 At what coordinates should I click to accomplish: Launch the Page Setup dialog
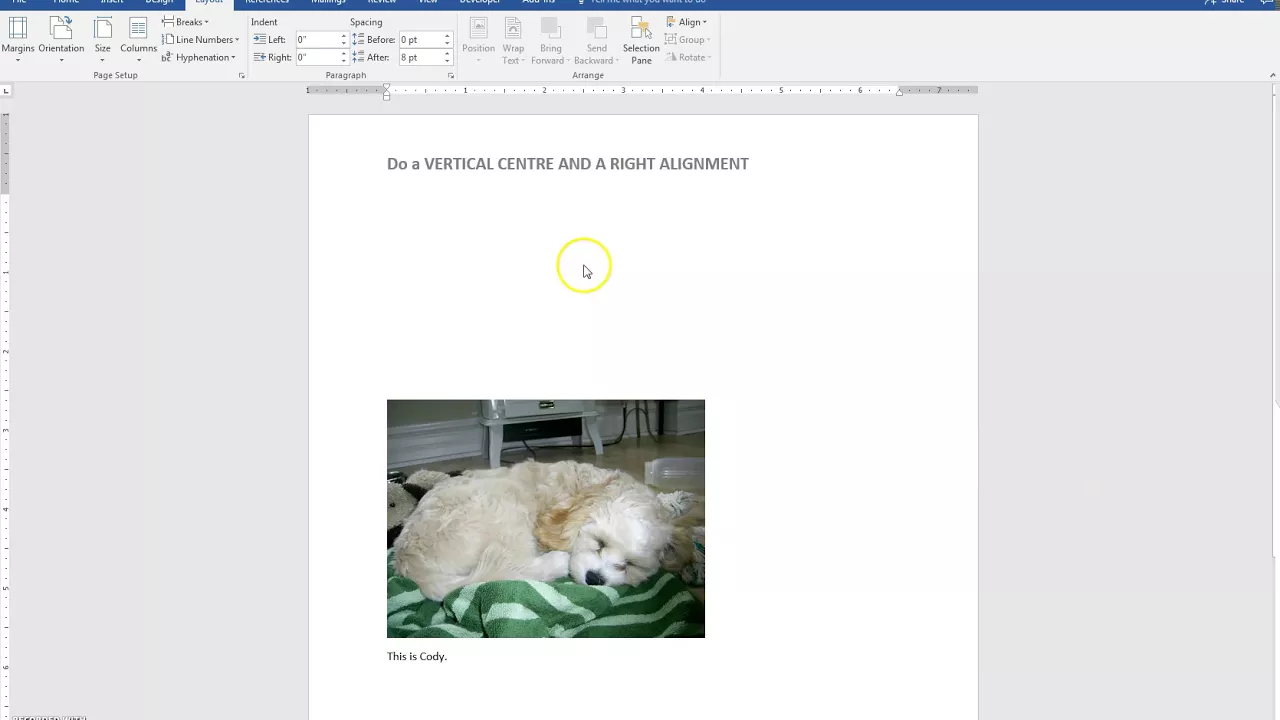click(x=241, y=76)
